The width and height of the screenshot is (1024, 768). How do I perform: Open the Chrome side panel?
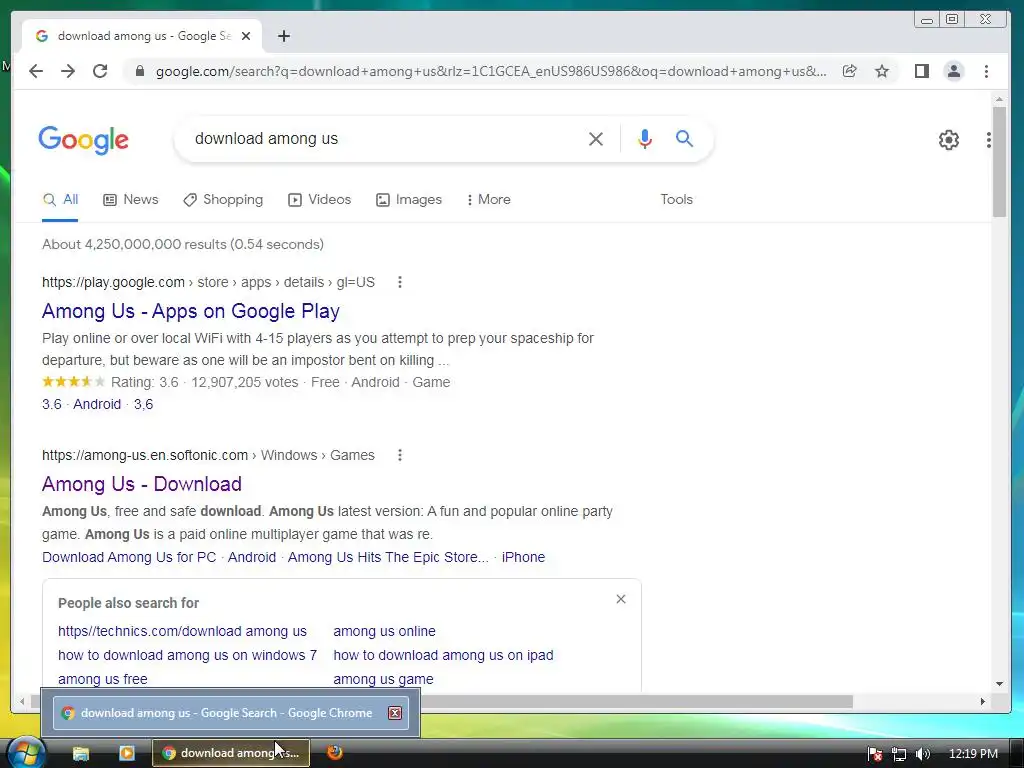(921, 71)
